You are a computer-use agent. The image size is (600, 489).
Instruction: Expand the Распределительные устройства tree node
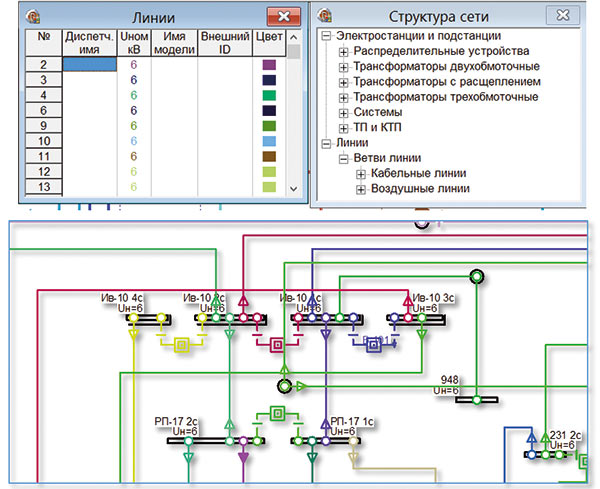coord(343,51)
